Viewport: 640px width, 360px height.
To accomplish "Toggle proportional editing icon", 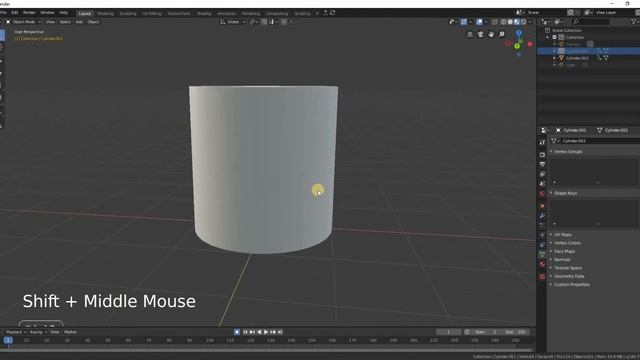I will tap(284, 22).
